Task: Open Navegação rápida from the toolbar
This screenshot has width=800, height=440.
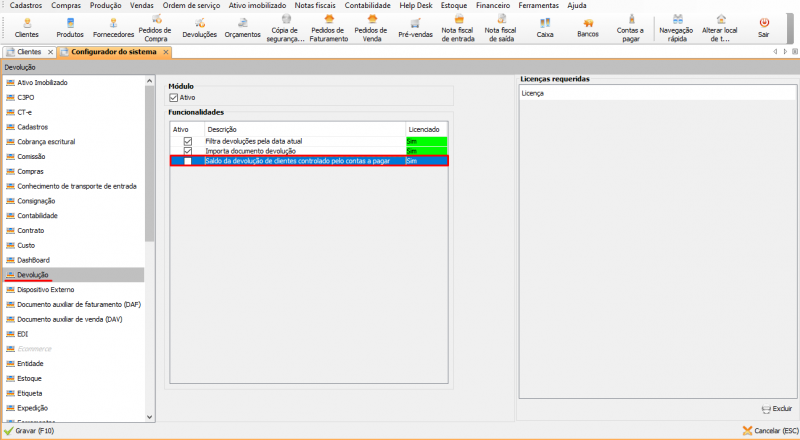Action: coord(677,26)
